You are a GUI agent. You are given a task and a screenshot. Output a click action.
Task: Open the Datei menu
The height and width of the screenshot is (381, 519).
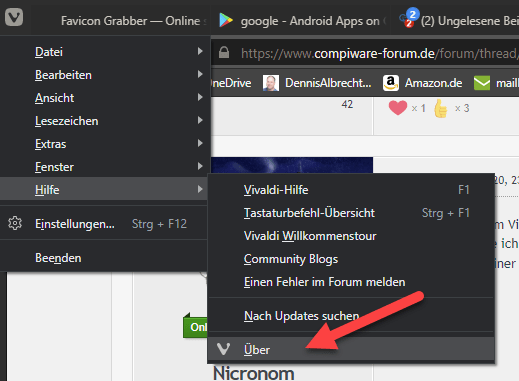[x=105, y=52]
